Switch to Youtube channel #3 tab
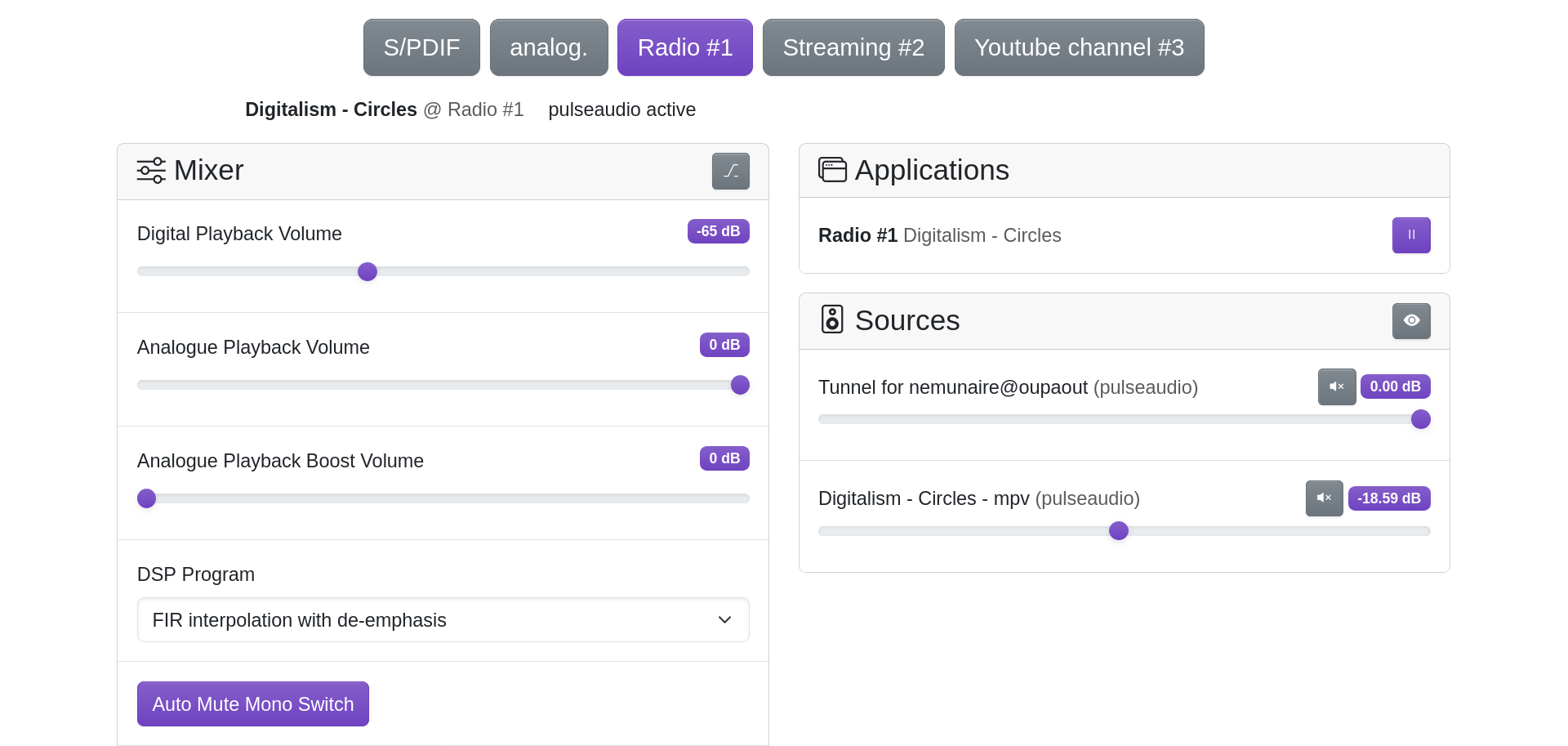1568x746 pixels. (x=1079, y=47)
